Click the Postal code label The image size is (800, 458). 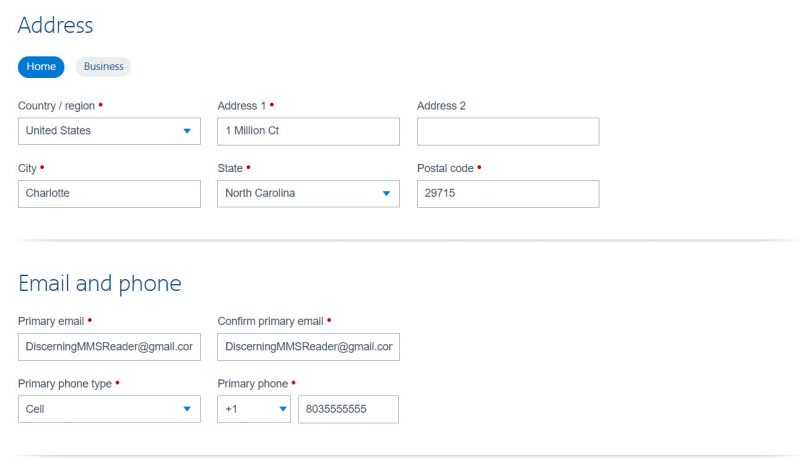[x=445, y=169]
